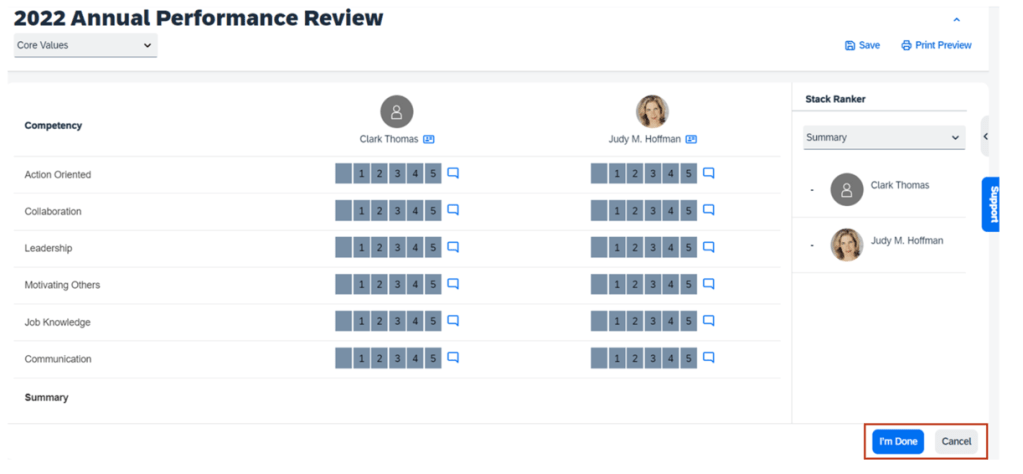Rate Clark Thomas 1 for Motivating Others

coord(361,285)
